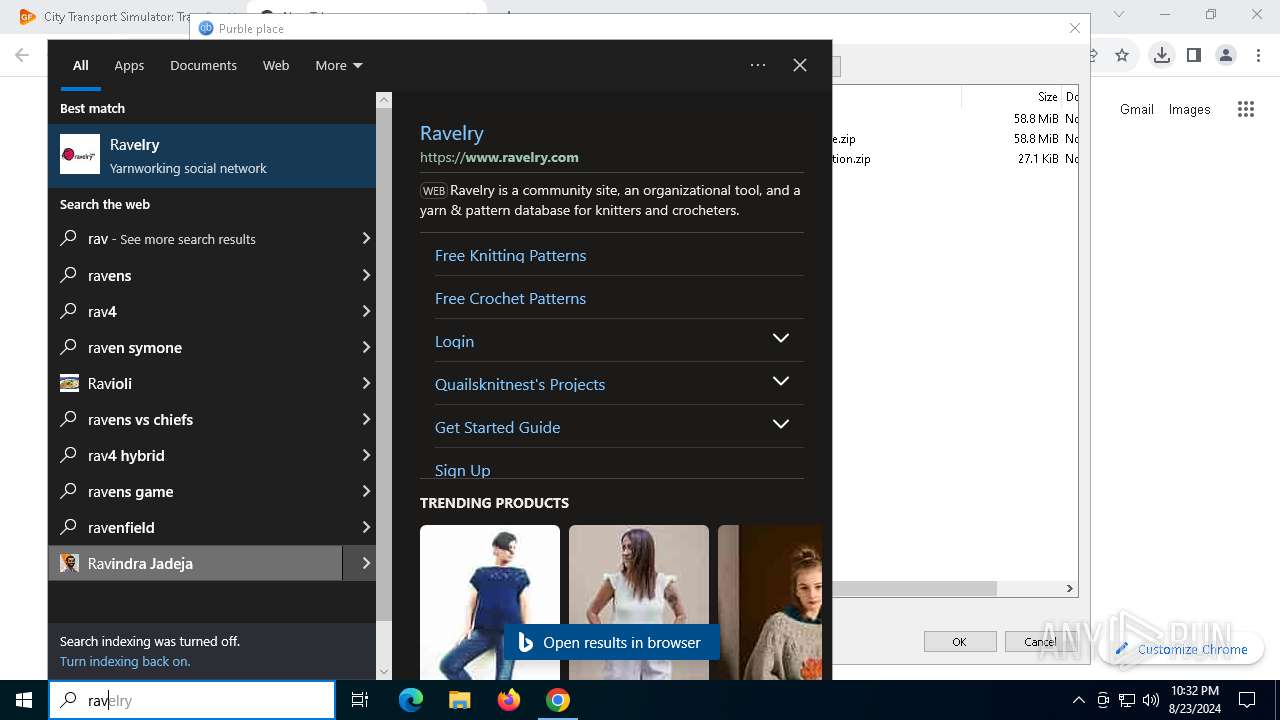Open the Ravelry best match result
Screen dimensions: 1280x720
[212, 155]
